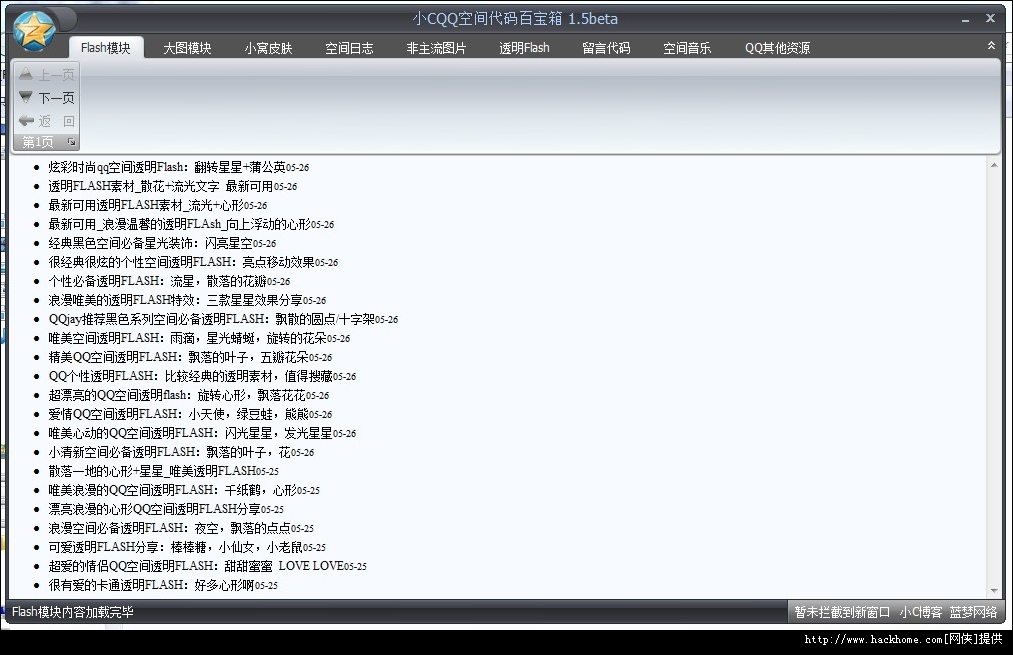Select the 透明Flash tab

[x=524, y=48]
